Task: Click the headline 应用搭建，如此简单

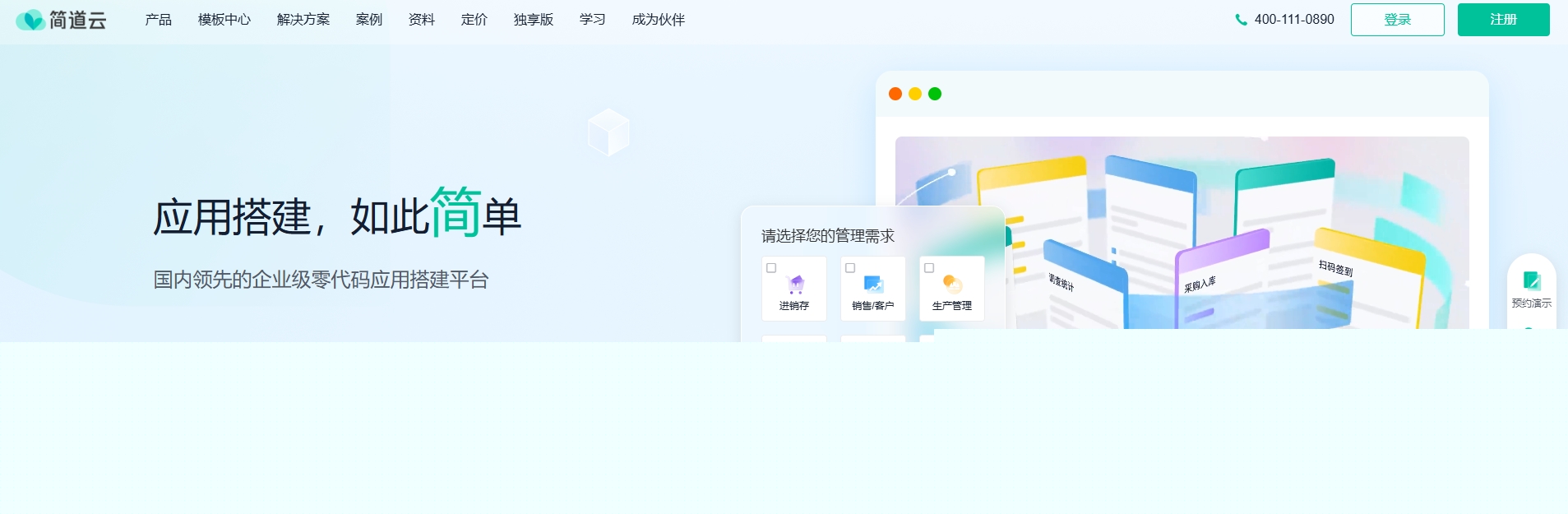Action: pyautogui.click(x=337, y=213)
